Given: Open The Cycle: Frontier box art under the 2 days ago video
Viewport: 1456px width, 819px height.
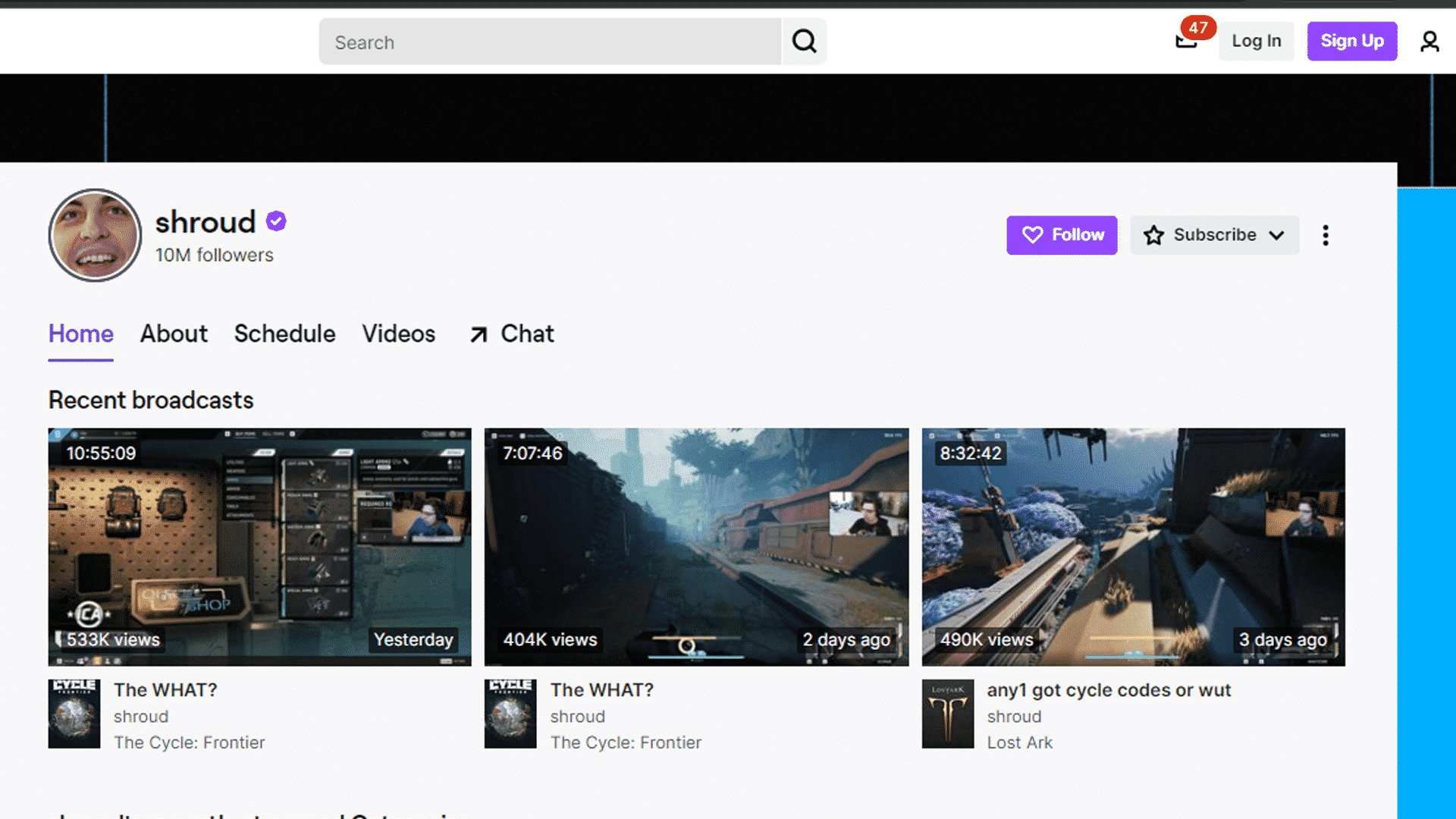Looking at the screenshot, I should [510, 714].
